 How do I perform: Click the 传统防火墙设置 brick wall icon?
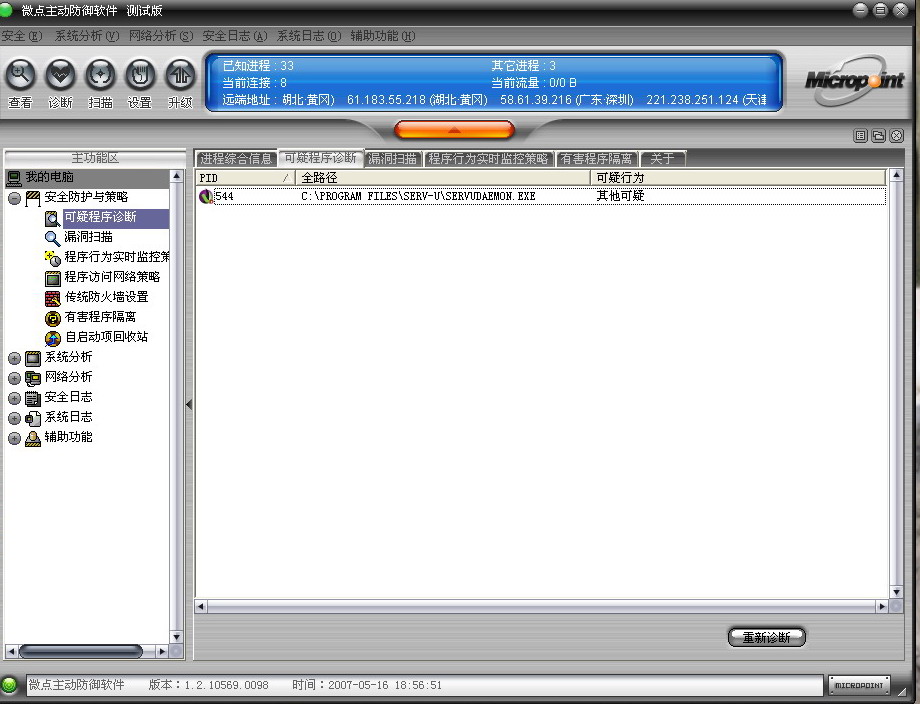click(x=52, y=298)
